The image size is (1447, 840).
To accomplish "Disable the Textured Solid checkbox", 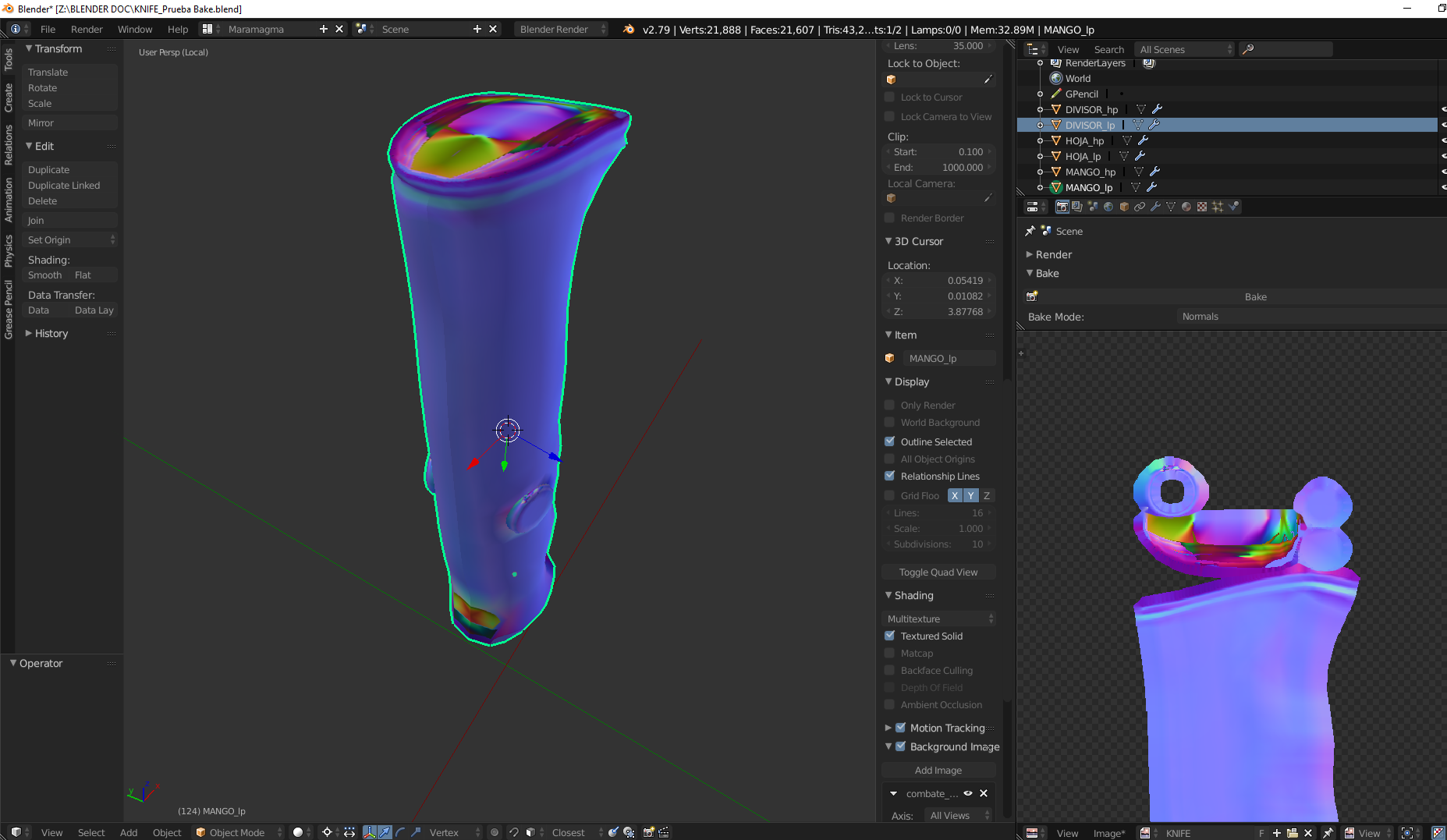I will click(x=889, y=636).
